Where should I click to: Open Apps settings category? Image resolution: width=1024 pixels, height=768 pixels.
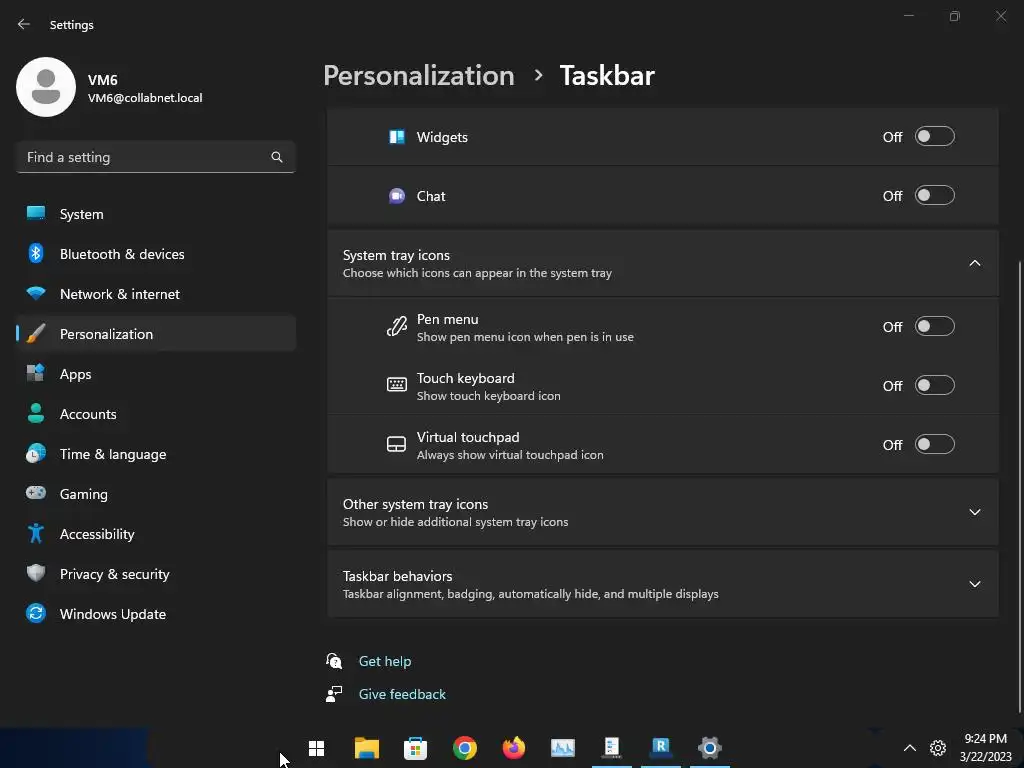coord(155,374)
